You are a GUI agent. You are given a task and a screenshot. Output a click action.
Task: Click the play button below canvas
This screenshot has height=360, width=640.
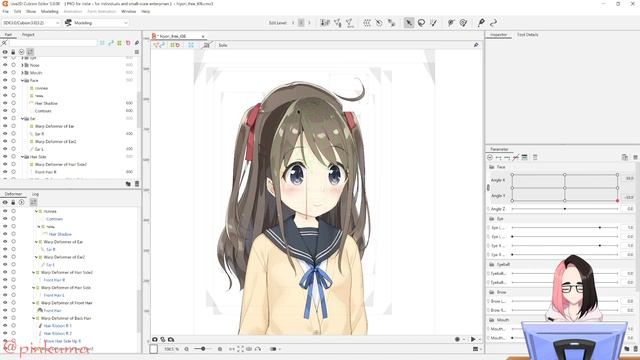[473, 339]
